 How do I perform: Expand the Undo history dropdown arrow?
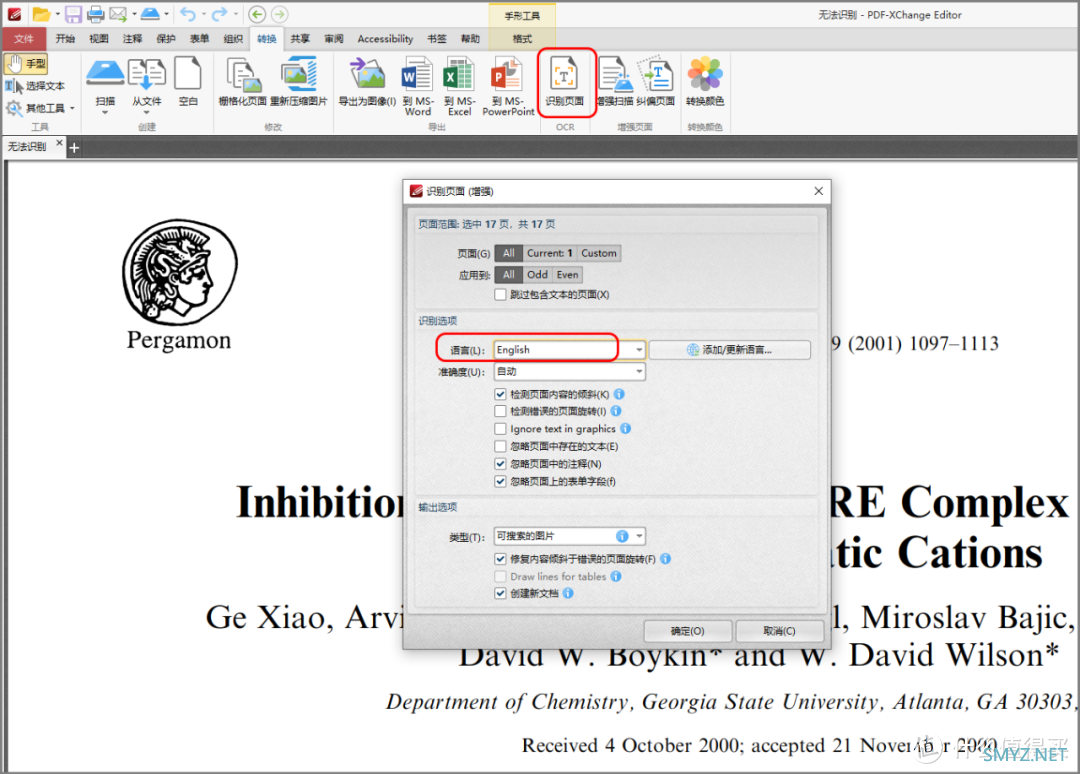203,14
